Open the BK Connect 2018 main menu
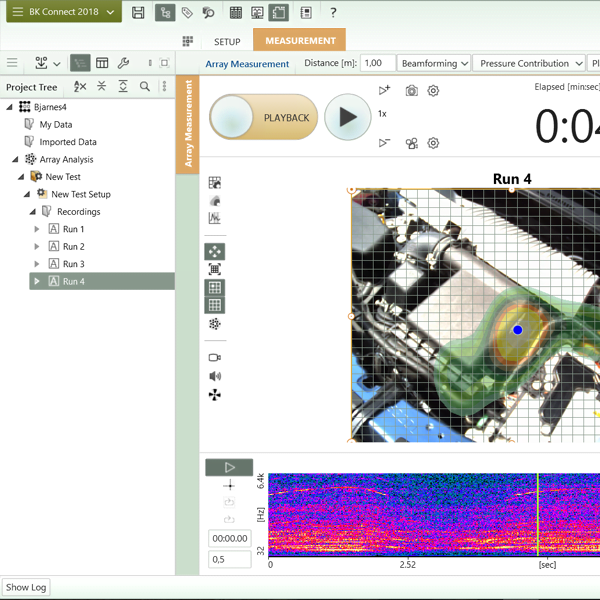The image size is (600, 600). (x=63, y=12)
